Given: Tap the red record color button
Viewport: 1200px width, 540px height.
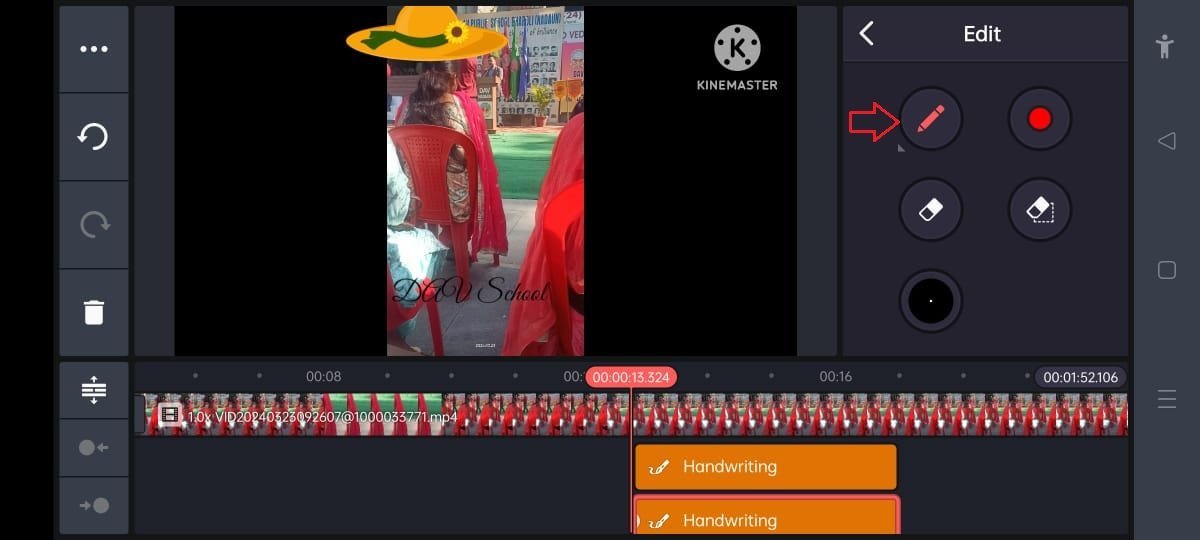Looking at the screenshot, I should [x=1039, y=119].
